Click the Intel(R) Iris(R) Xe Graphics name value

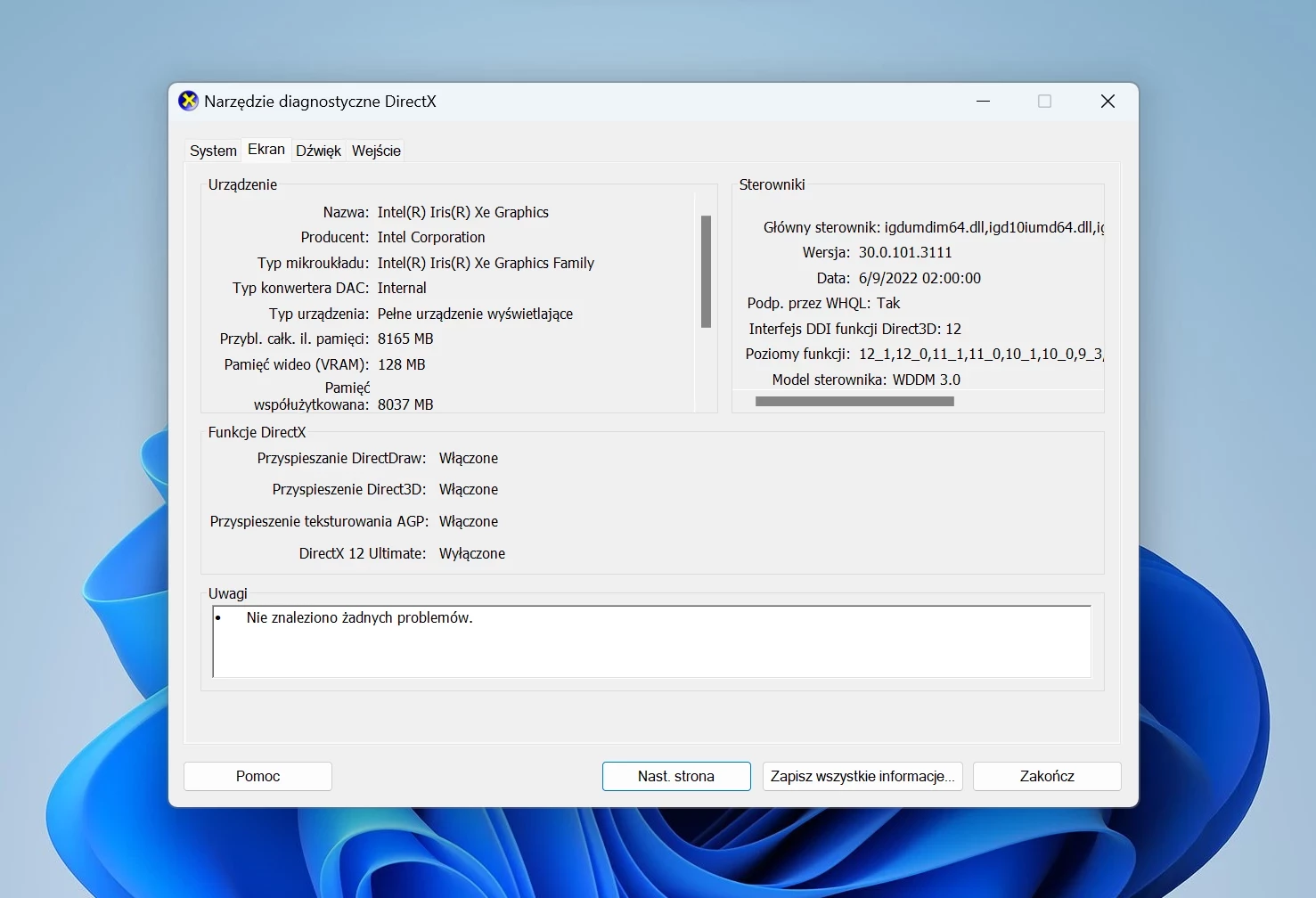(x=462, y=212)
